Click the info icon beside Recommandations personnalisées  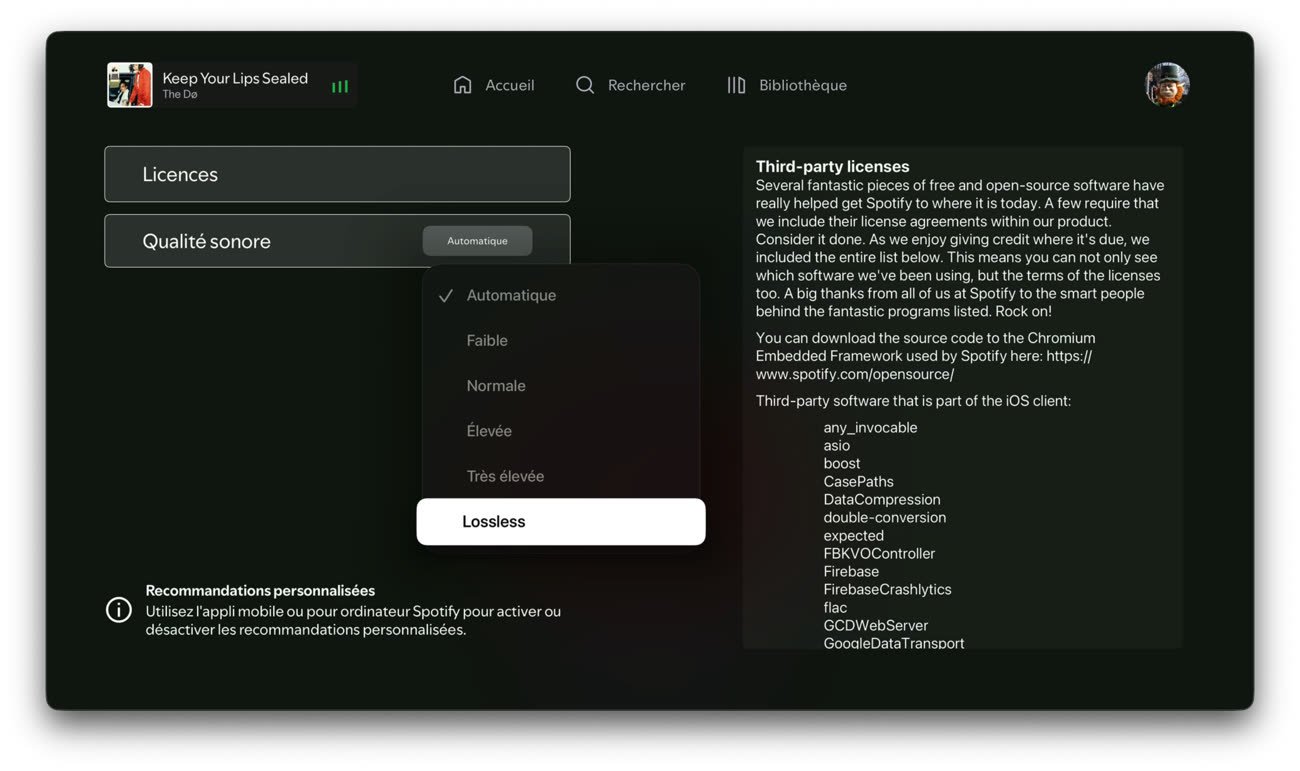[119, 610]
